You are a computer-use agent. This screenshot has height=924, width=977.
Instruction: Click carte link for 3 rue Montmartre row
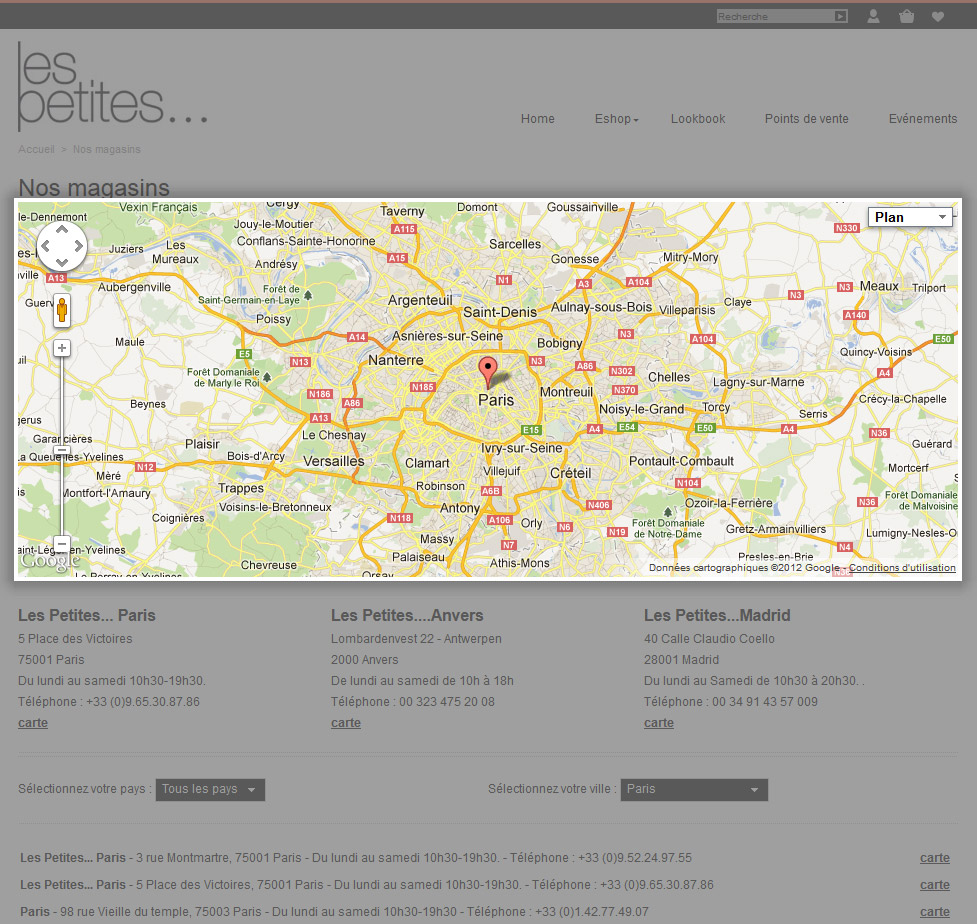click(x=935, y=858)
